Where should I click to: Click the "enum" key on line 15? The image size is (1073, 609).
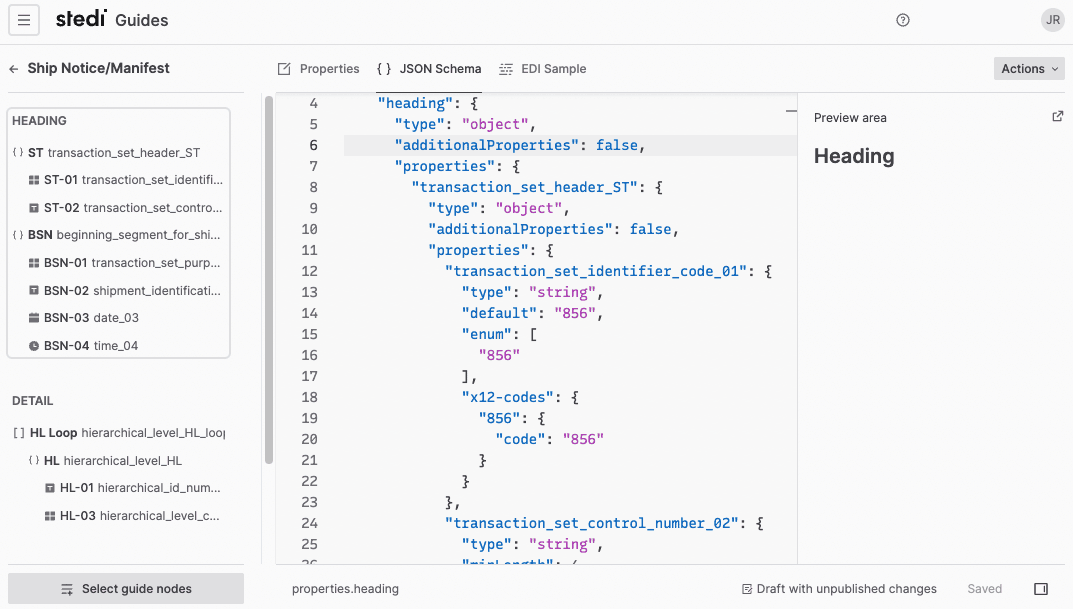(x=487, y=334)
